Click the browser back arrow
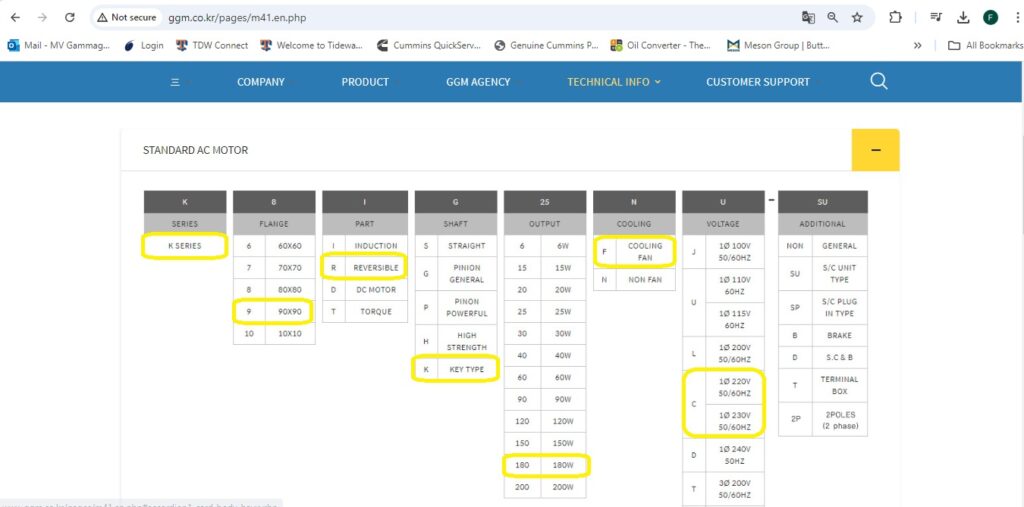Screen dimensions: 1024x507 16,17
